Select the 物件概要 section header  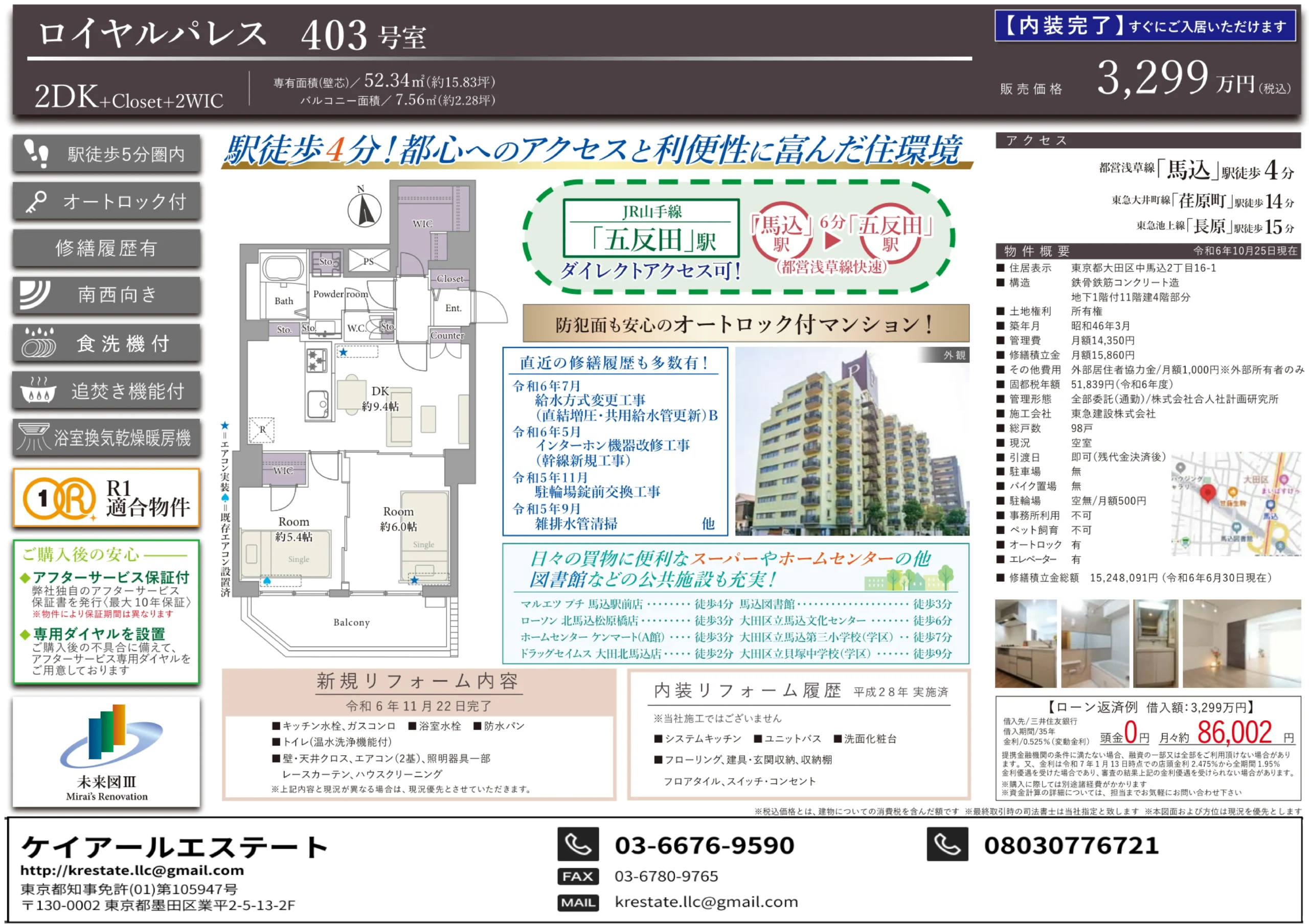[x=1148, y=250]
